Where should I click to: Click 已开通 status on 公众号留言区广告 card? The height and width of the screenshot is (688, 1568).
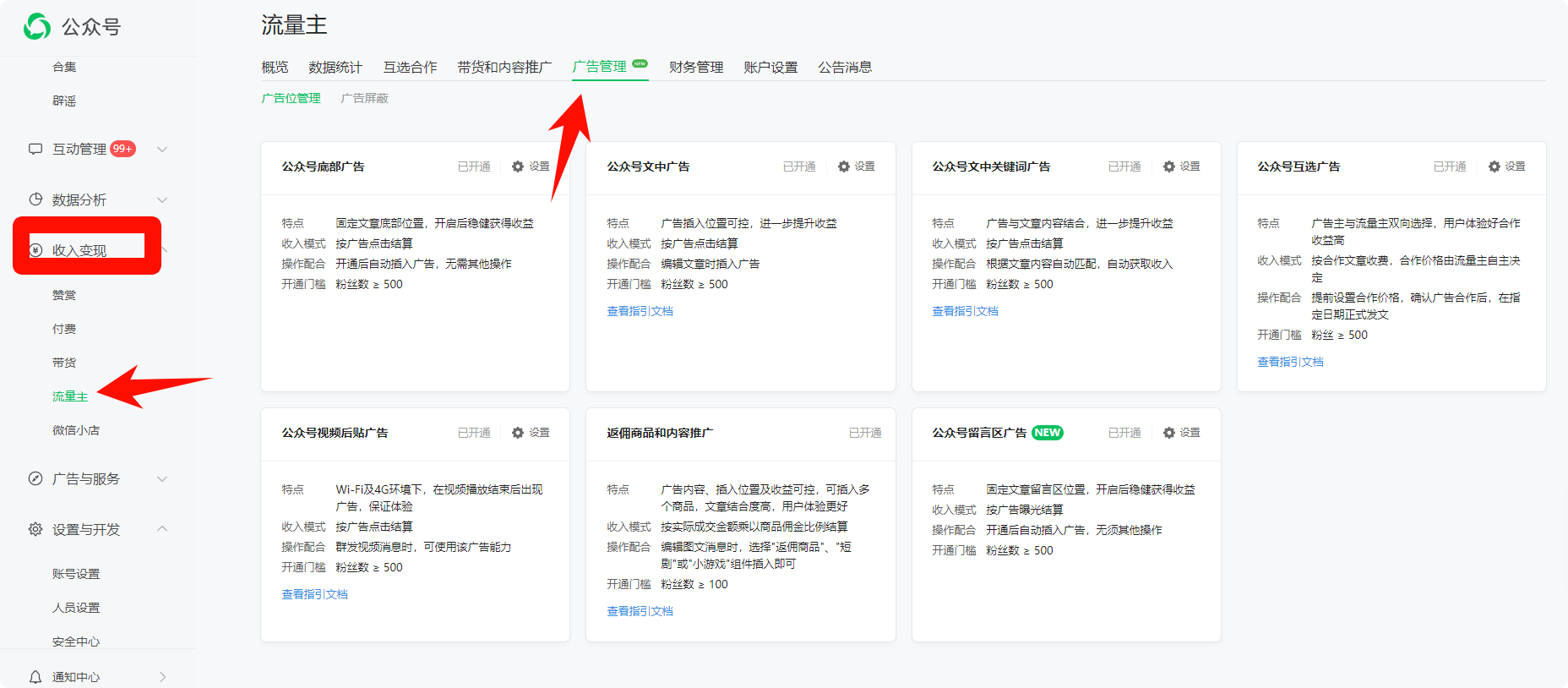click(x=1124, y=433)
